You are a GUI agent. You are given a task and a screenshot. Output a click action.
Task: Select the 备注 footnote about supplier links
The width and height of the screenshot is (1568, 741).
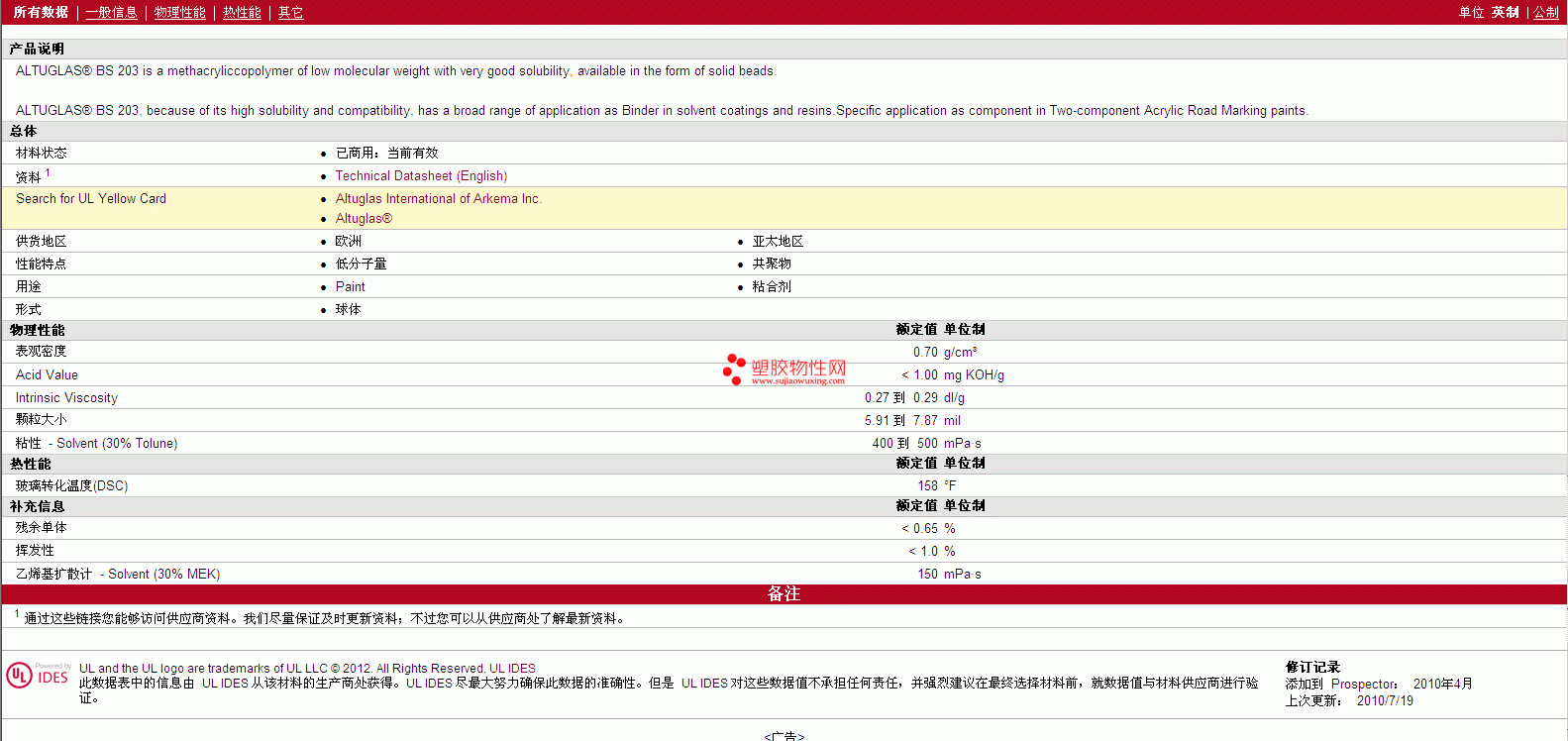321,617
